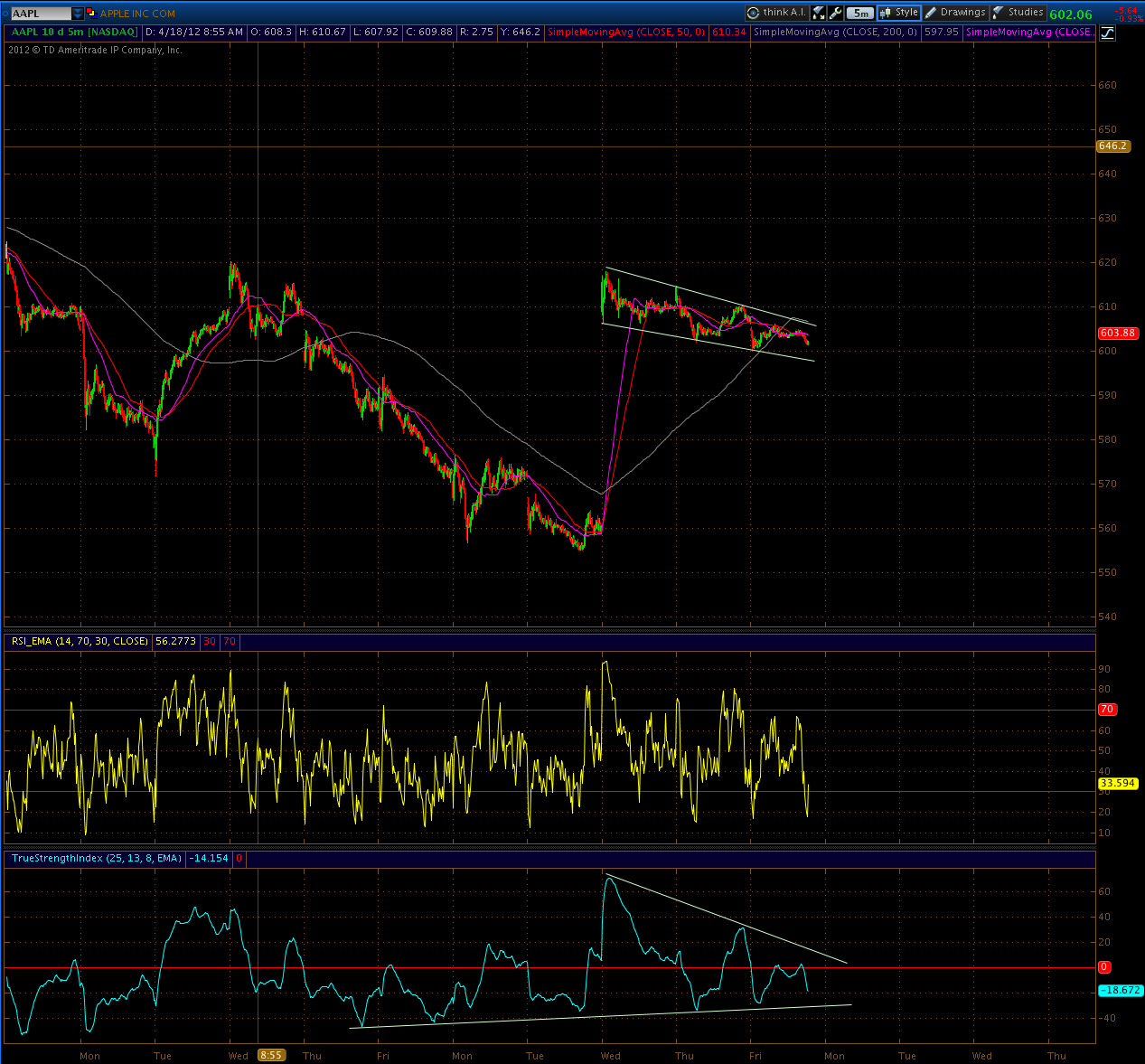Select the descending trendline on TSI panel
The image size is (1145, 1064).
tap(727, 918)
